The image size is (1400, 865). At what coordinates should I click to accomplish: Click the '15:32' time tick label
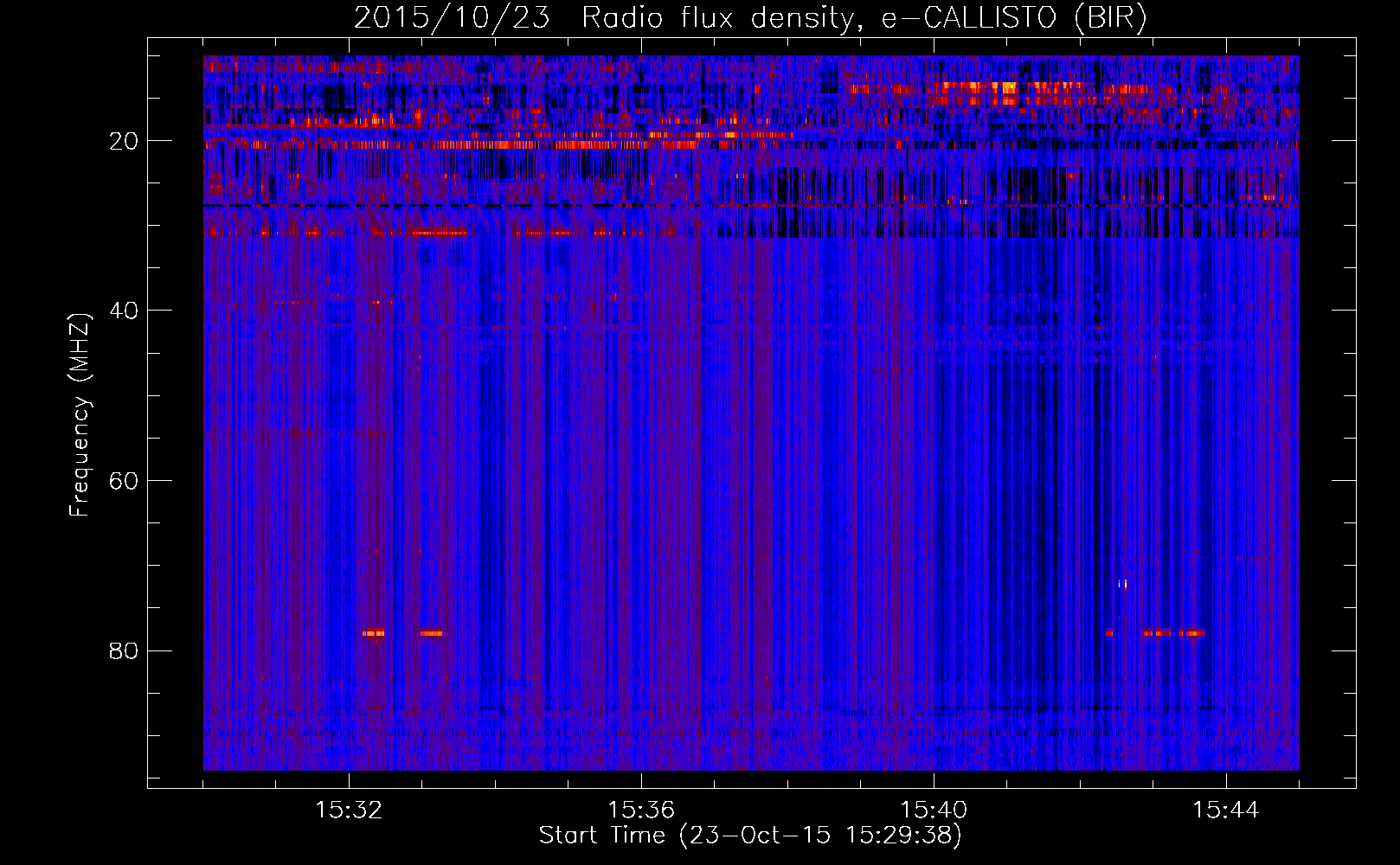click(349, 811)
